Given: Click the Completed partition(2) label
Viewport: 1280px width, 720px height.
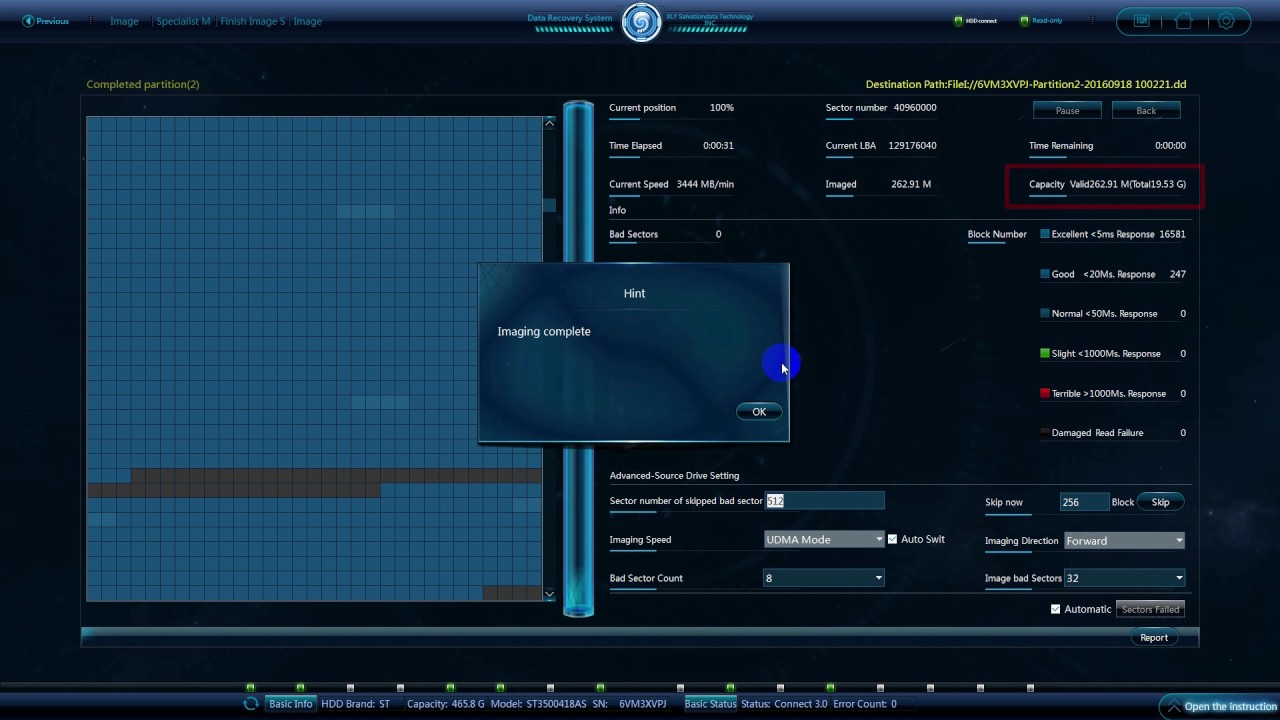Looking at the screenshot, I should point(143,84).
